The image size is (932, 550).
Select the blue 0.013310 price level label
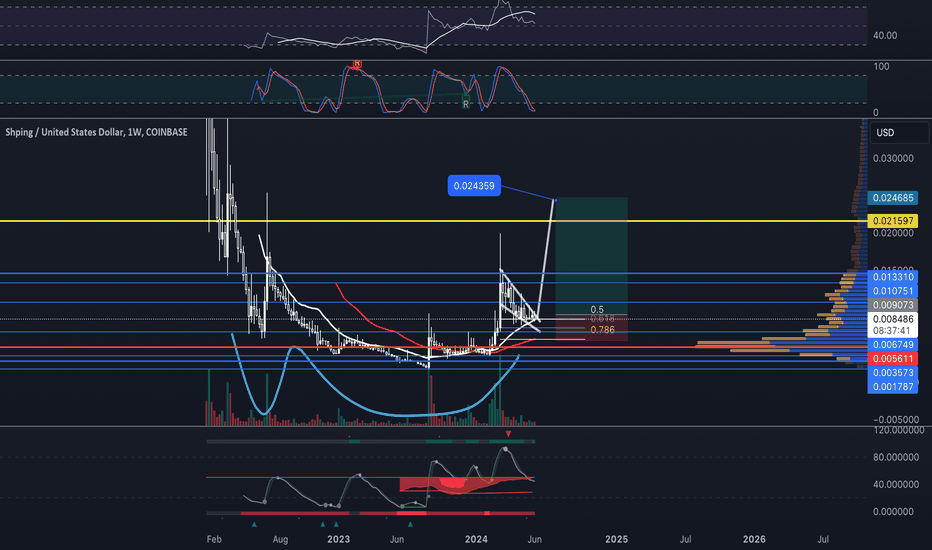point(893,277)
